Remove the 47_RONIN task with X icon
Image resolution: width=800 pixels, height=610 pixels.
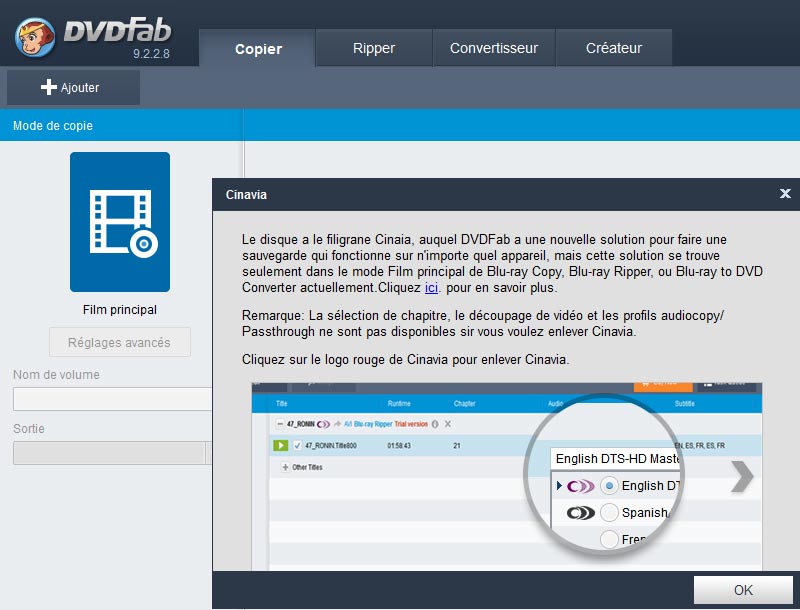click(x=447, y=424)
